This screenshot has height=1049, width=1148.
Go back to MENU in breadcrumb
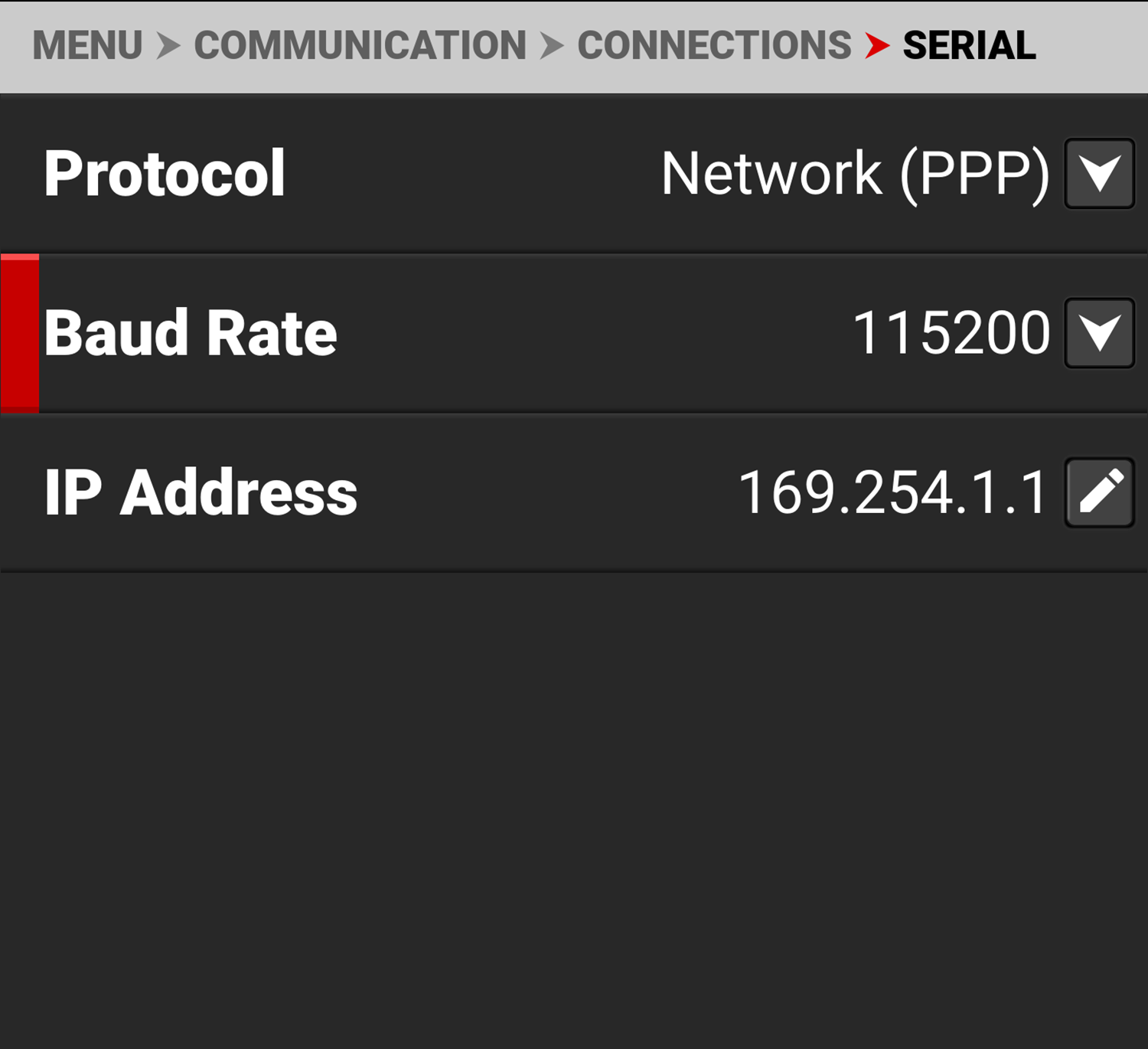87,46
